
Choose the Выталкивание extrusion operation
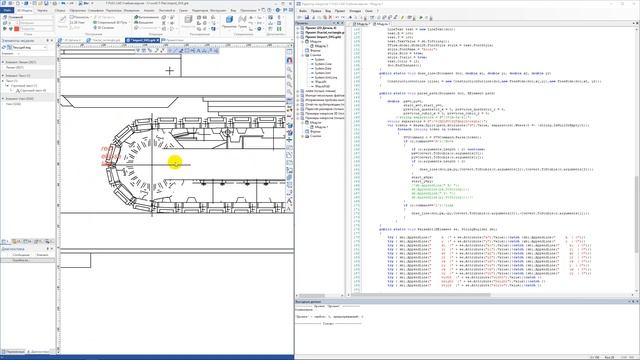[x=146, y=18]
